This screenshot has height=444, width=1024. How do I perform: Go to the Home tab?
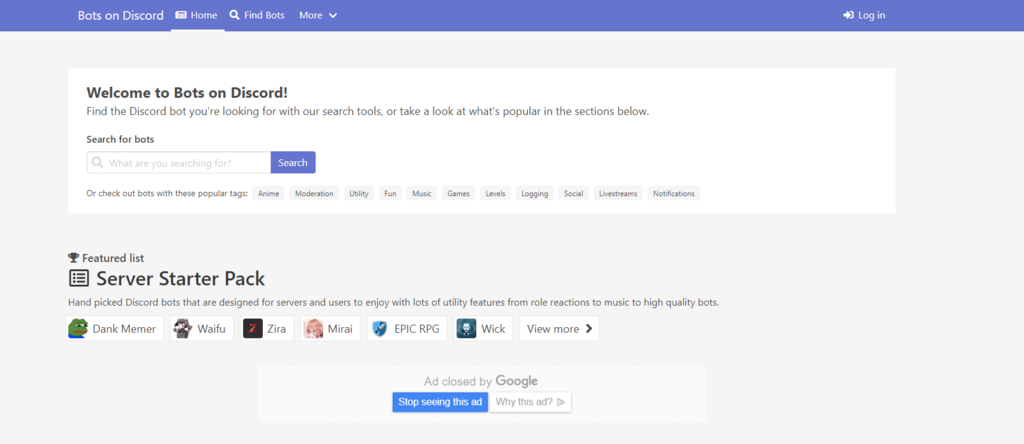pyautogui.click(x=196, y=15)
